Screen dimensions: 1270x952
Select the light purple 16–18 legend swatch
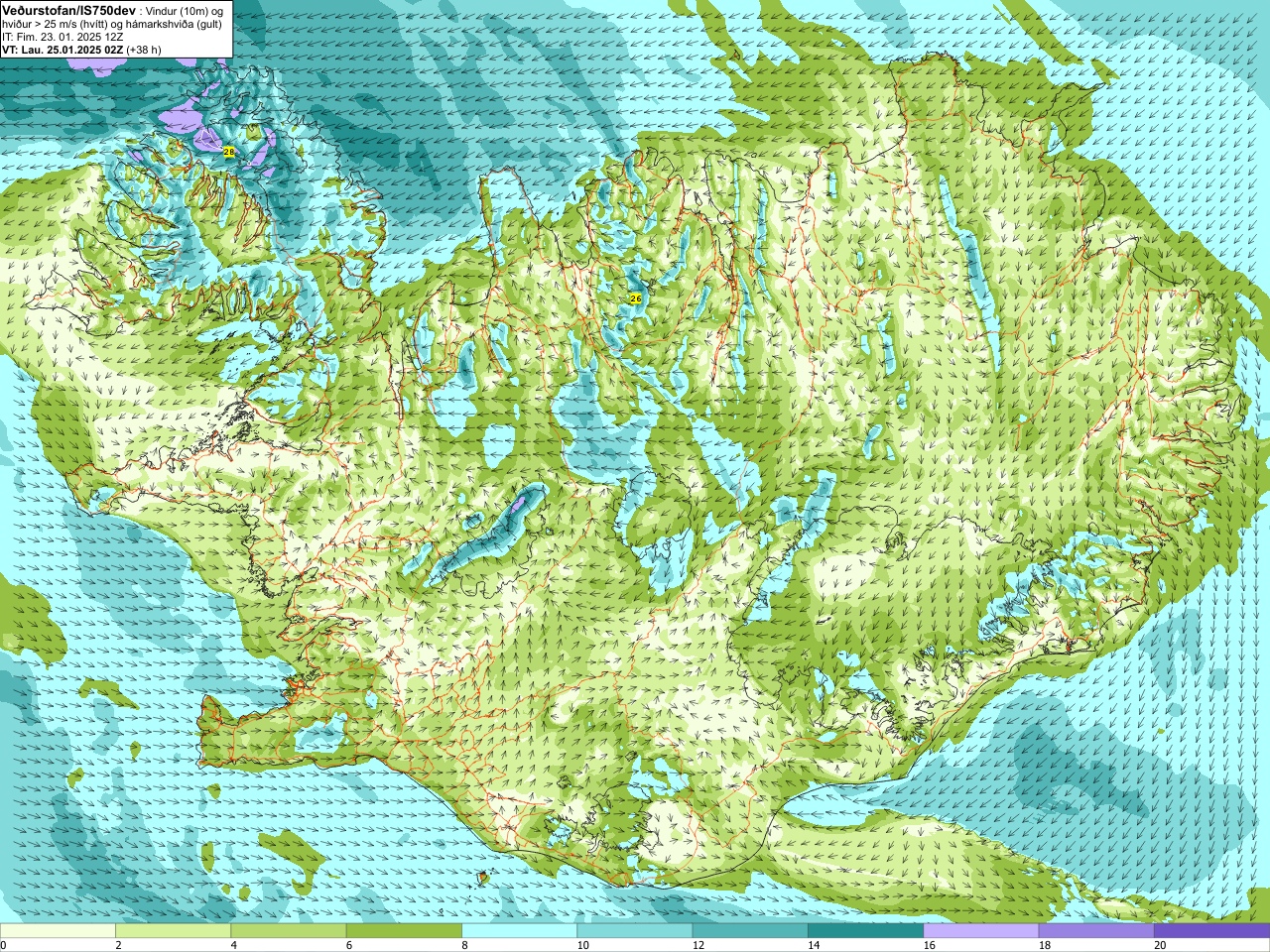980,931
